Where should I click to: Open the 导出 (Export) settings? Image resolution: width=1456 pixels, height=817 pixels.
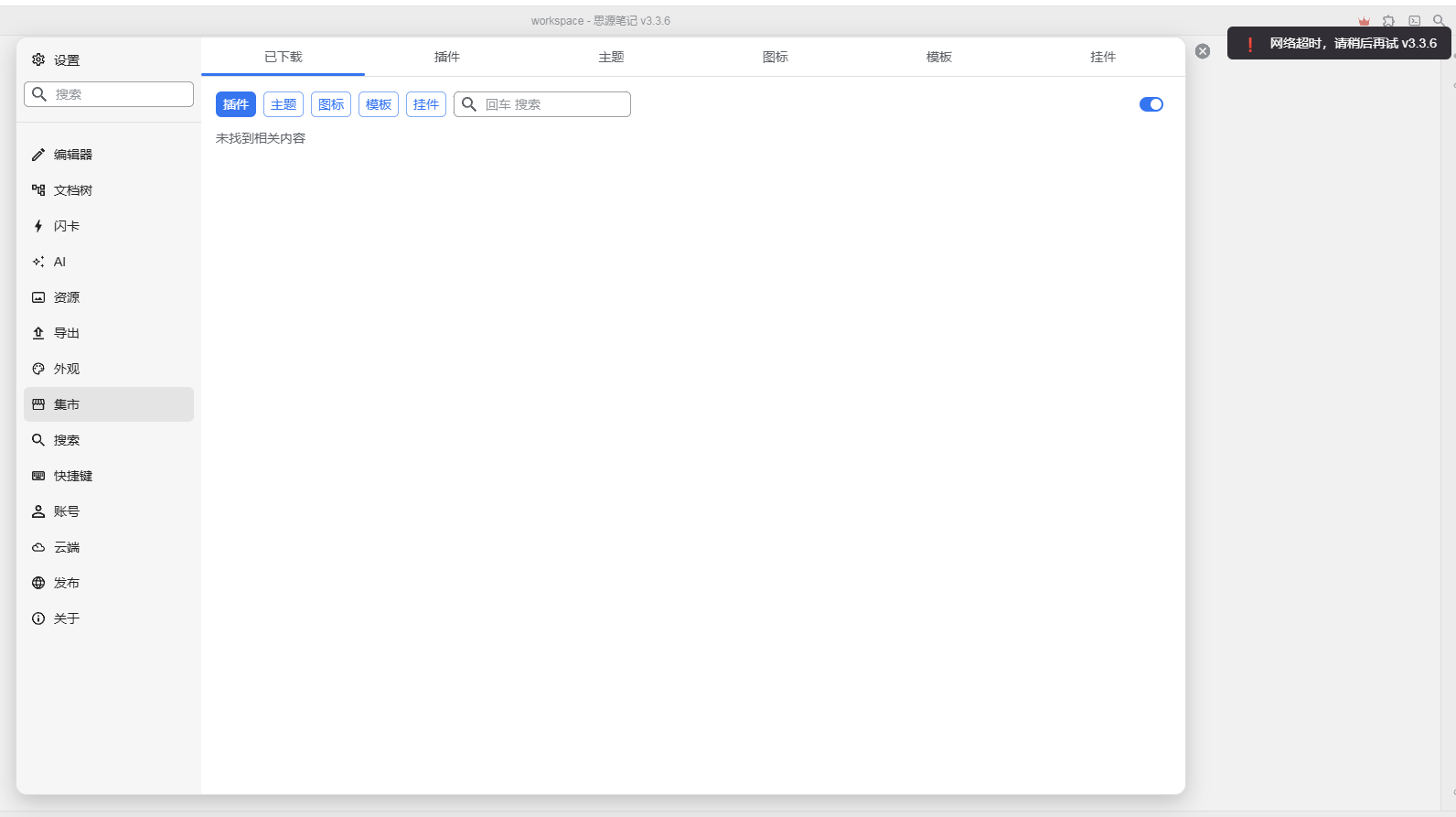pos(67,333)
